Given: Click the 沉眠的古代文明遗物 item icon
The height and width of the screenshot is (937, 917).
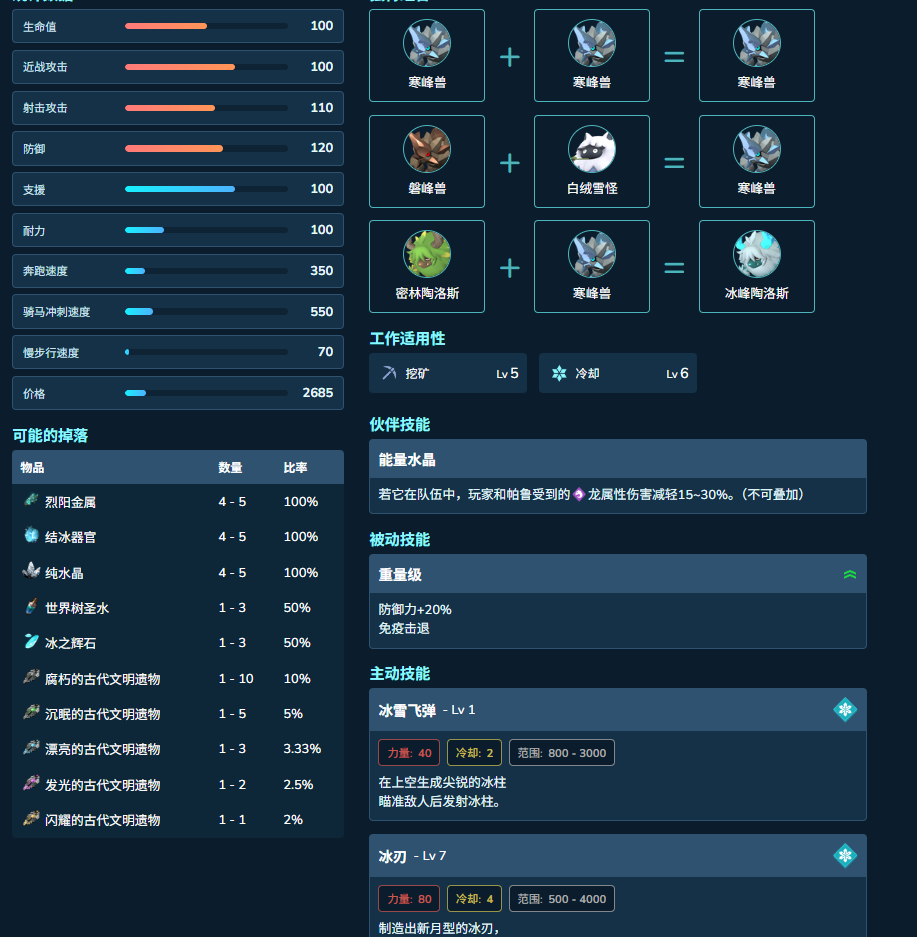Looking at the screenshot, I should tap(31, 712).
